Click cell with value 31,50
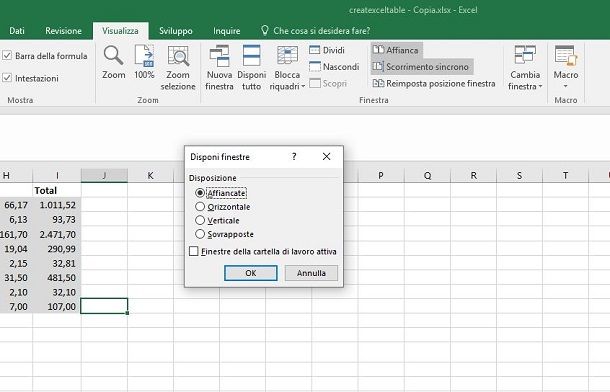The width and height of the screenshot is (610, 392). (x=16, y=278)
